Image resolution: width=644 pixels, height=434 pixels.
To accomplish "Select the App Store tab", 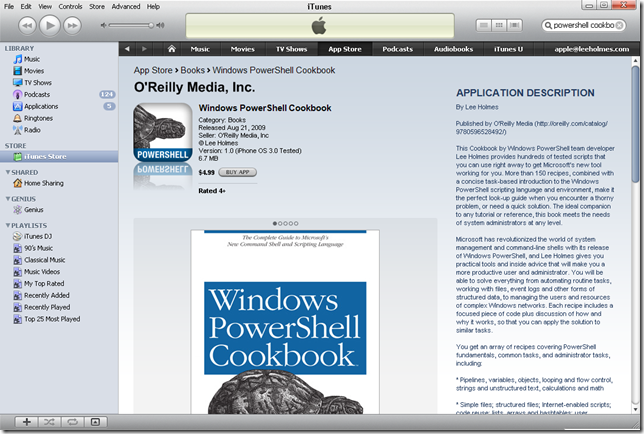I will point(345,49).
